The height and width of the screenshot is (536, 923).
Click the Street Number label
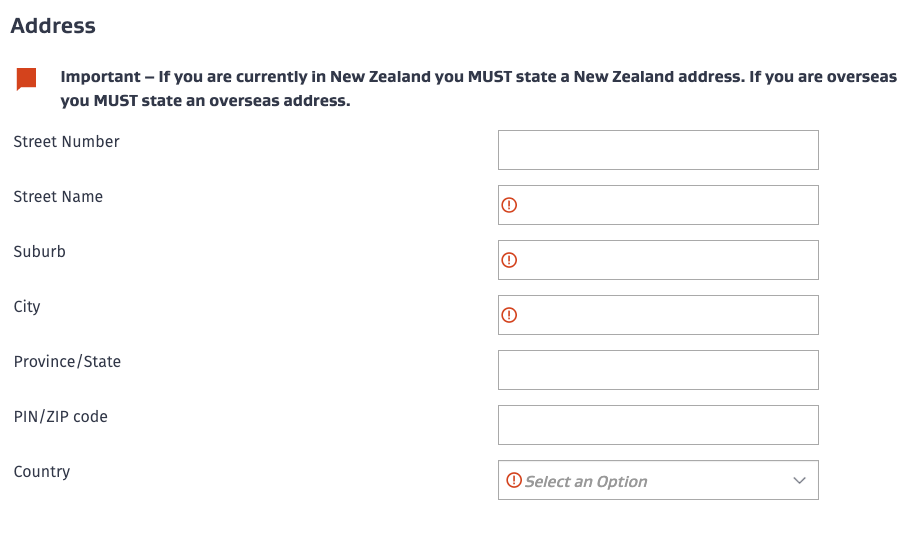[x=66, y=142]
